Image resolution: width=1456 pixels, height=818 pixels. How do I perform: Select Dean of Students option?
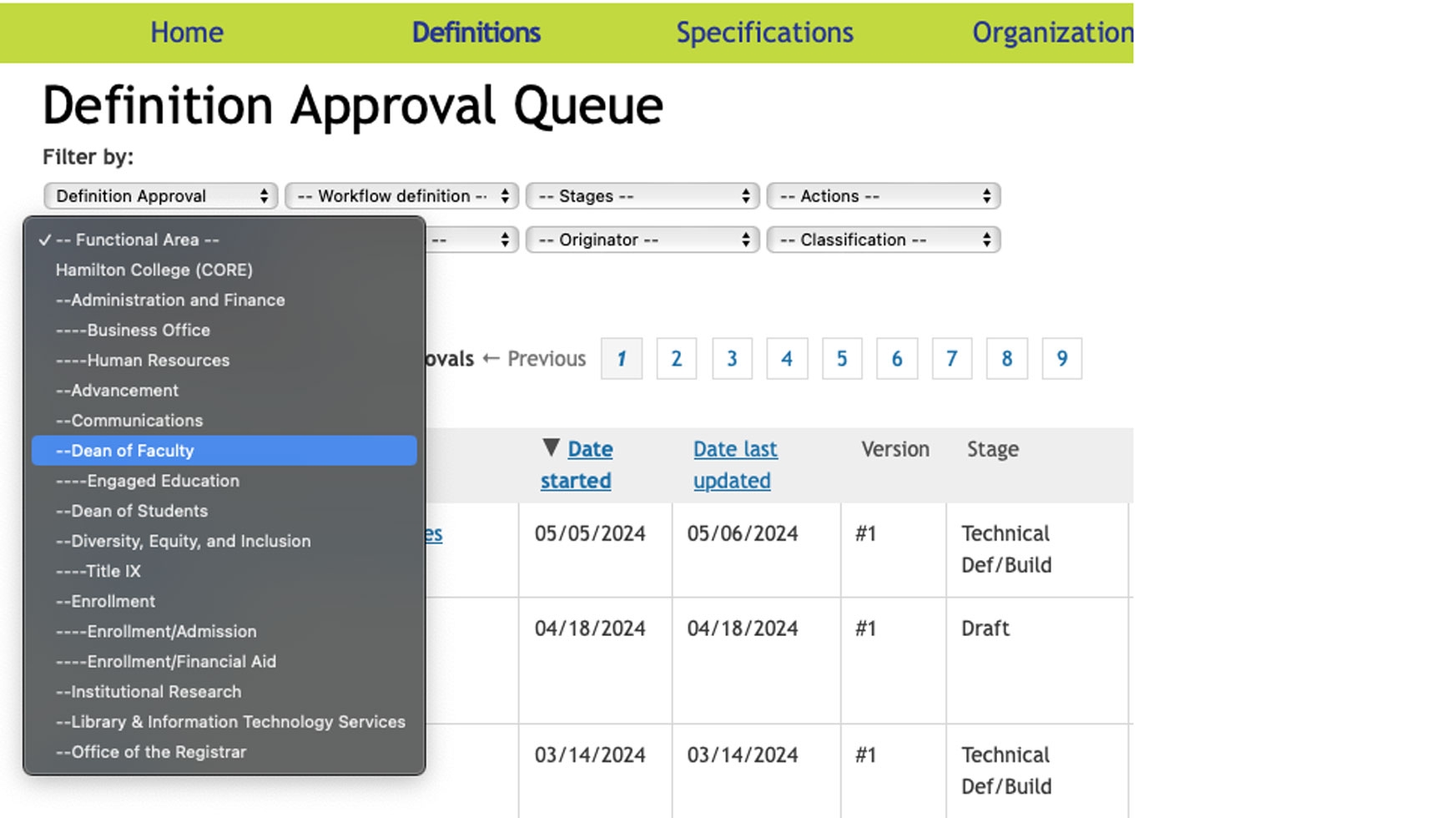(x=224, y=511)
